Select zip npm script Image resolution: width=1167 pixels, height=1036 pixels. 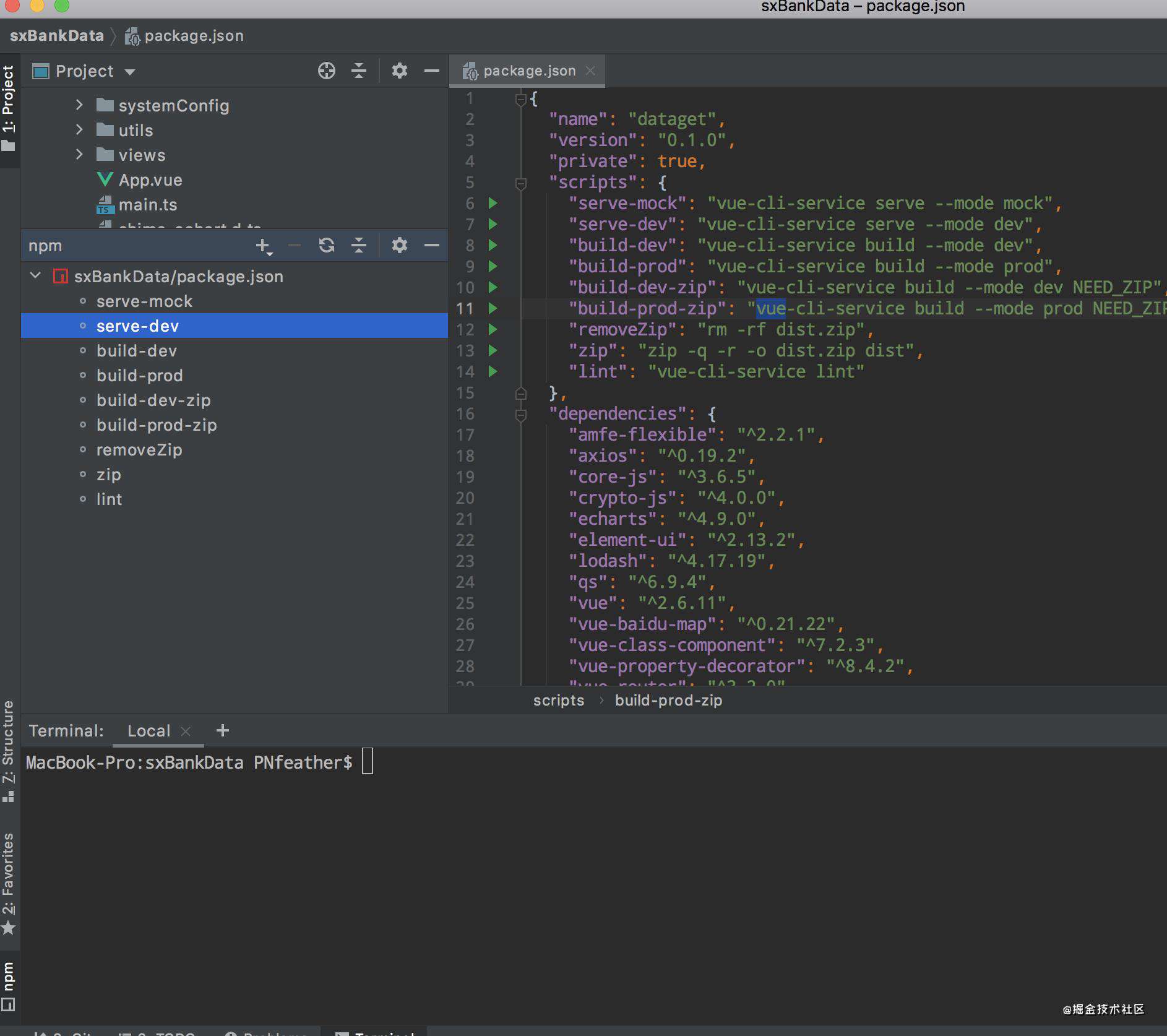click(108, 475)
